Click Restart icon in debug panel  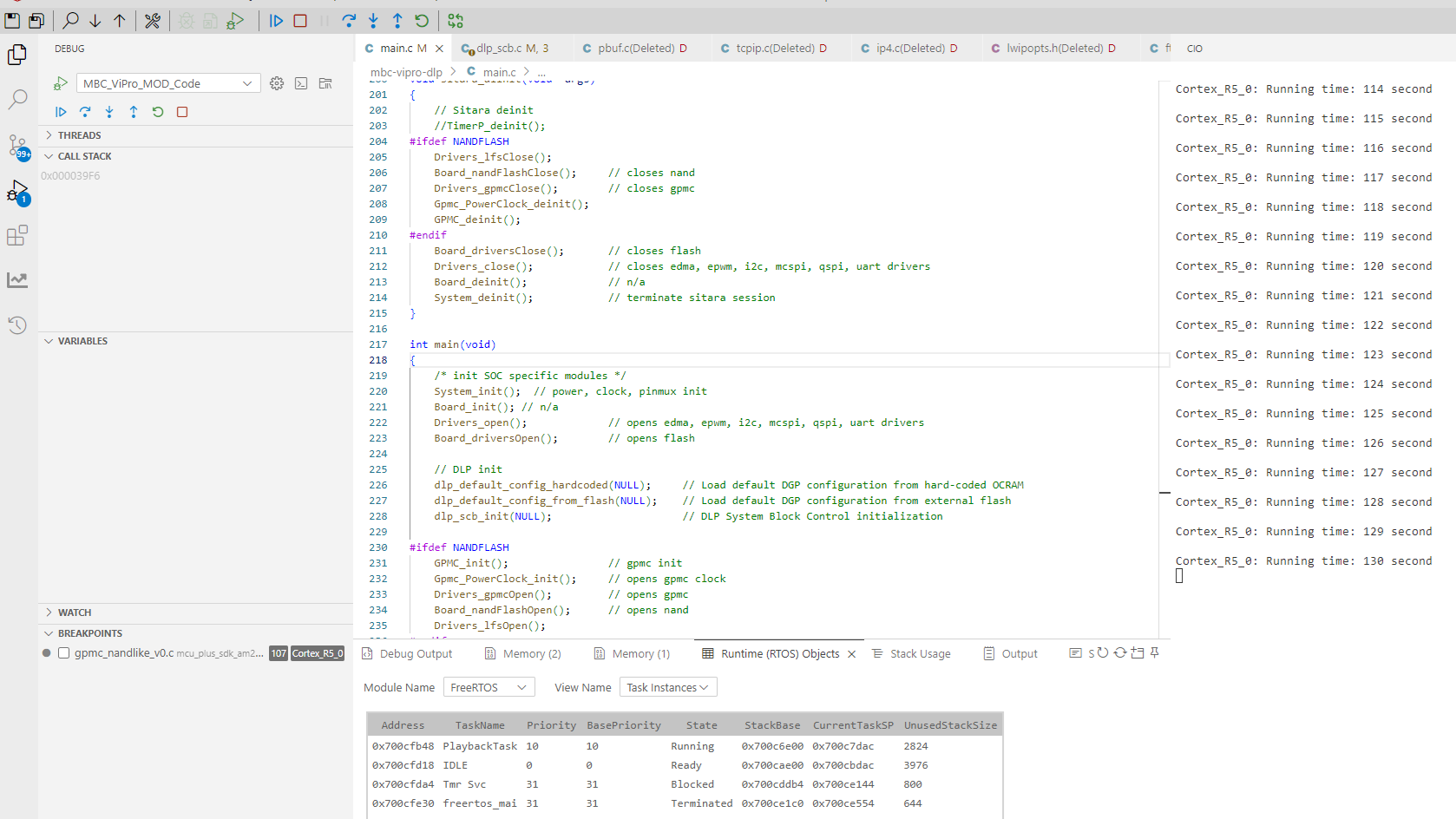158,112
